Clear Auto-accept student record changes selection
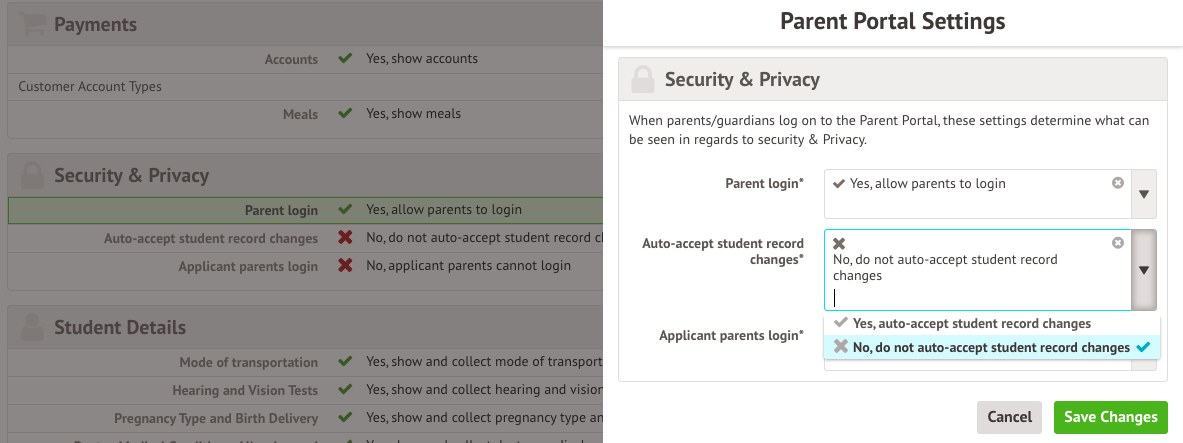This screenshot has height=443, width=1183. (1118, 243)
